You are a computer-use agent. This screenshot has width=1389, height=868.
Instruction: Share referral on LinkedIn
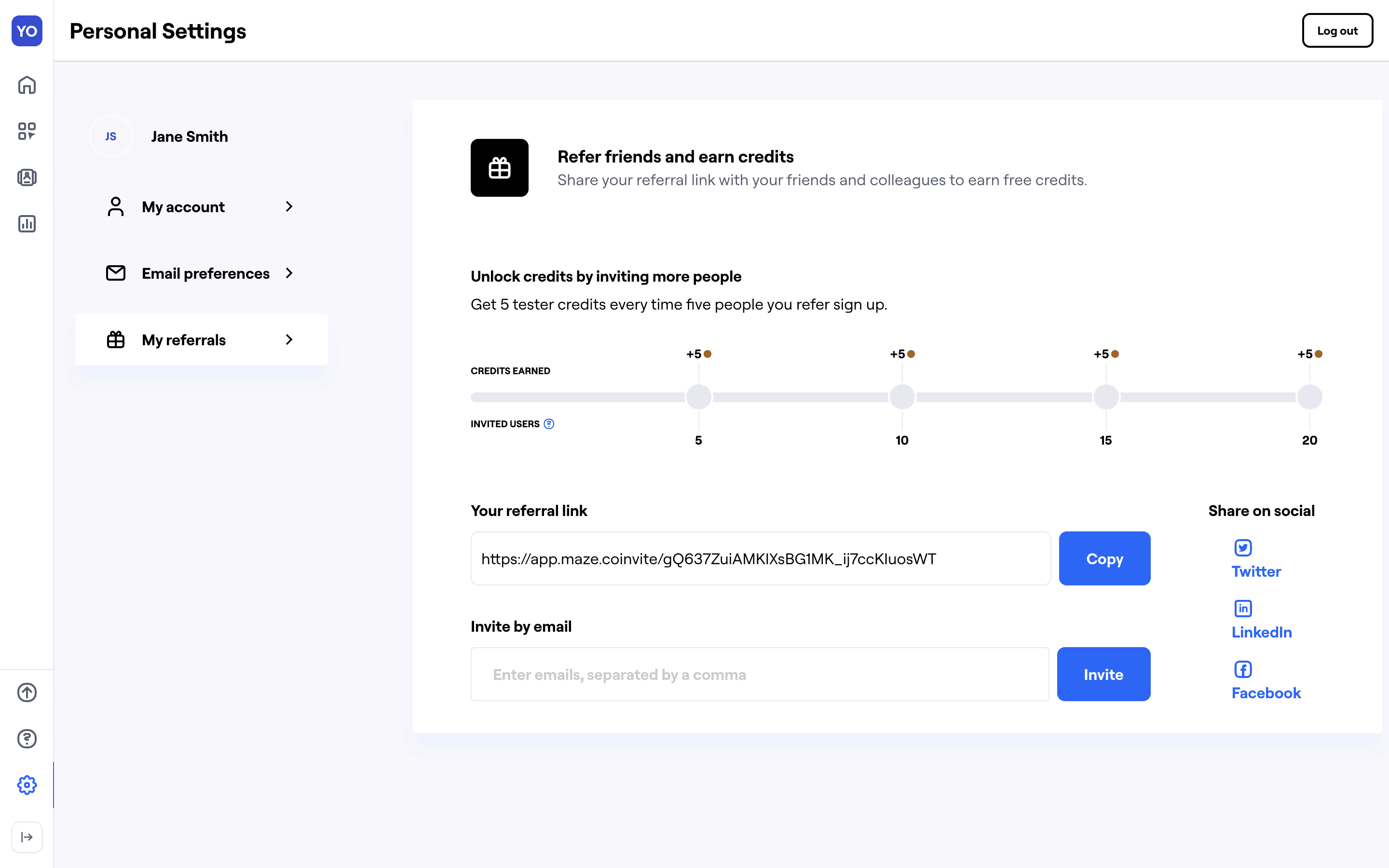(1261, 620)
